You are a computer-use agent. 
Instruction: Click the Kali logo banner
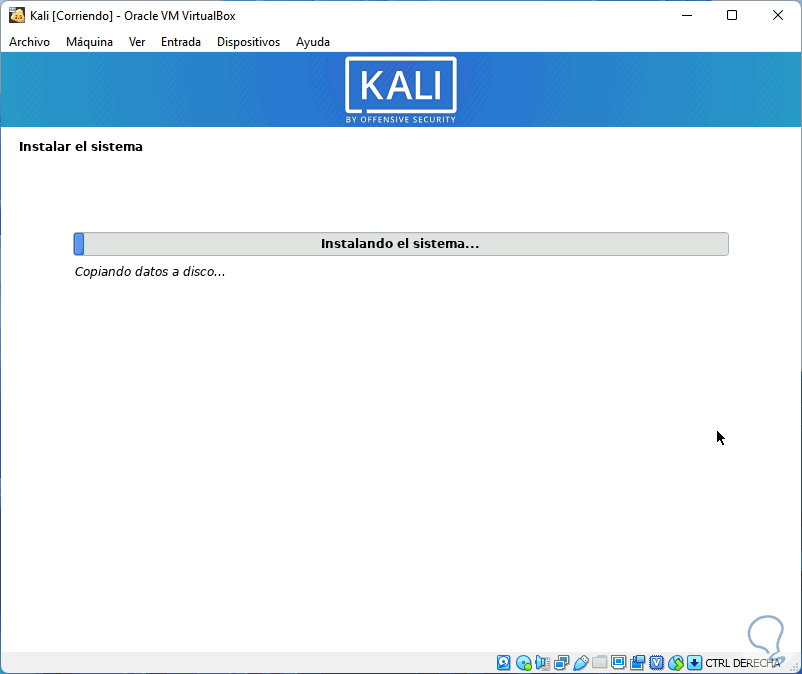pos(401,90)
